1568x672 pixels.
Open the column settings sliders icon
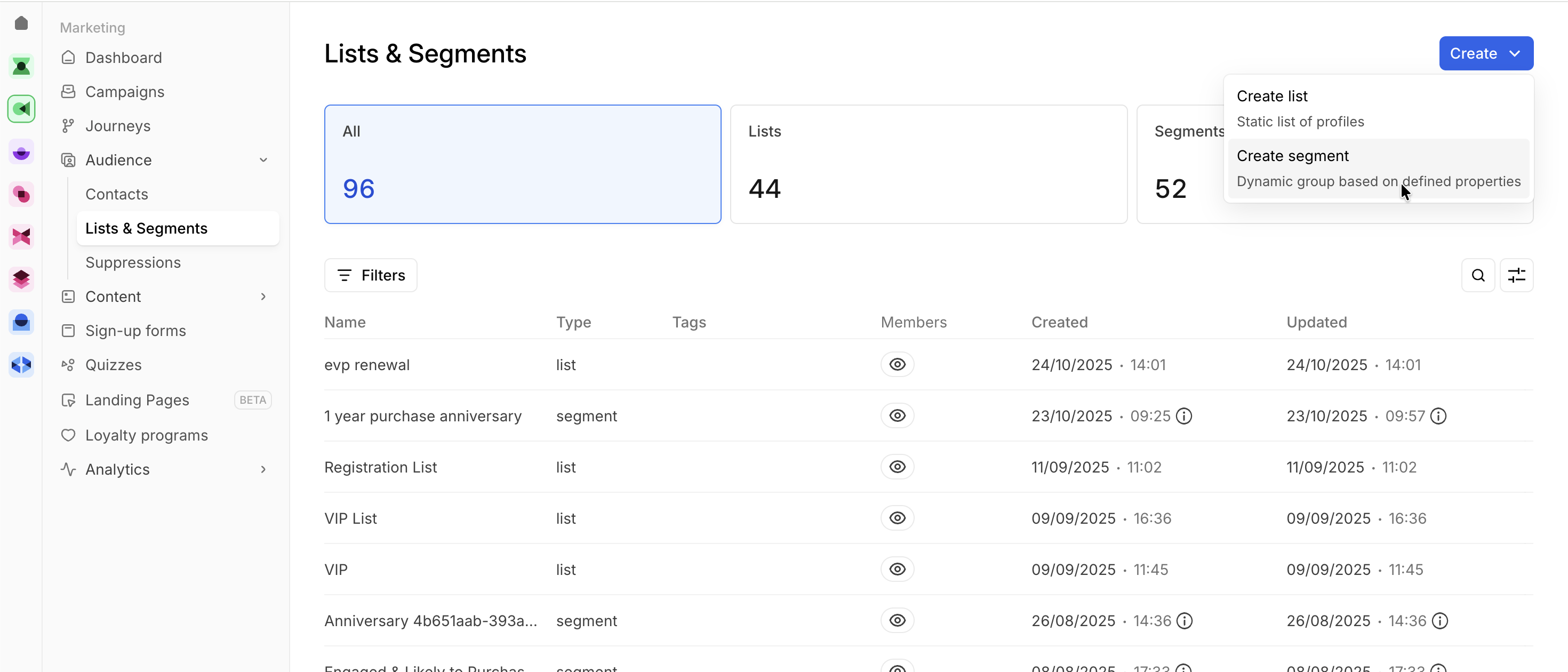tap(1516, 275)
